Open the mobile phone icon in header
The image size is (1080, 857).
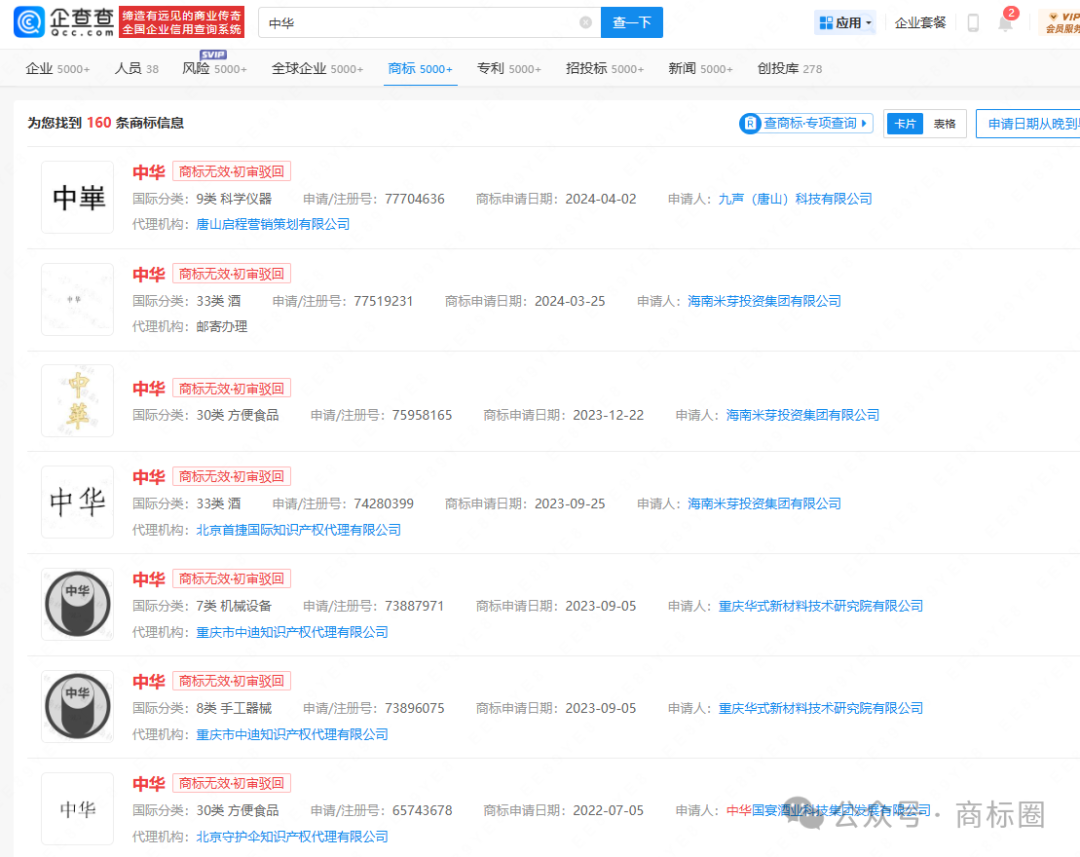click(x=973, y=23)
